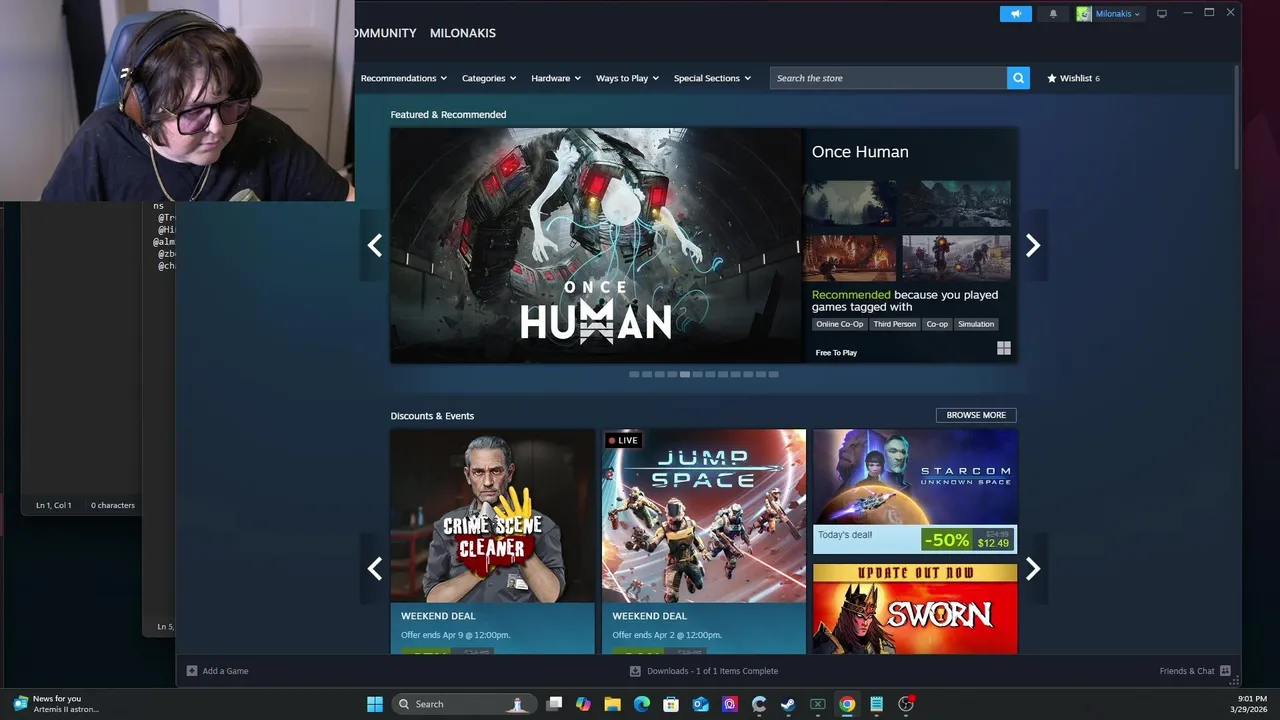Click the BROWSE MORE button
The image size is (1280, 720).
click(976, 415)
